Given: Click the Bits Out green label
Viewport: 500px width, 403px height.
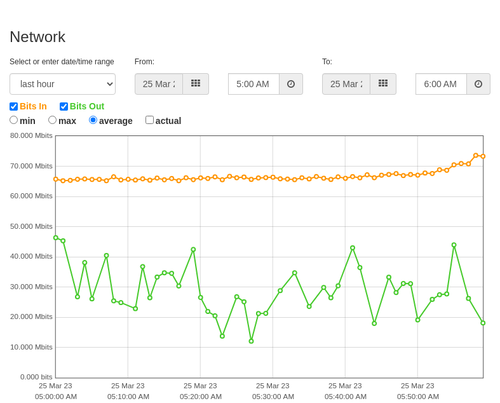Looking at the screenshot, I should click(x=87, y=106).
